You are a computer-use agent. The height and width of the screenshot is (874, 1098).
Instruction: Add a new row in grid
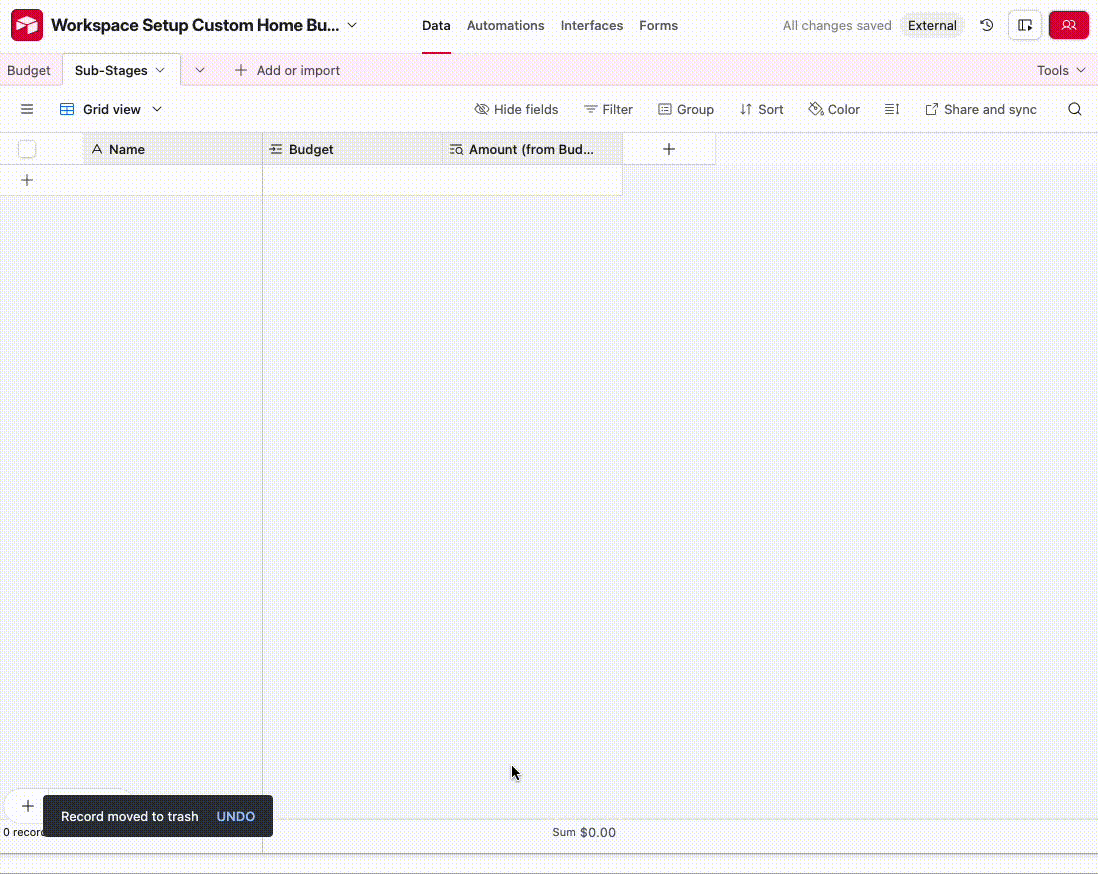click(27, 180)
